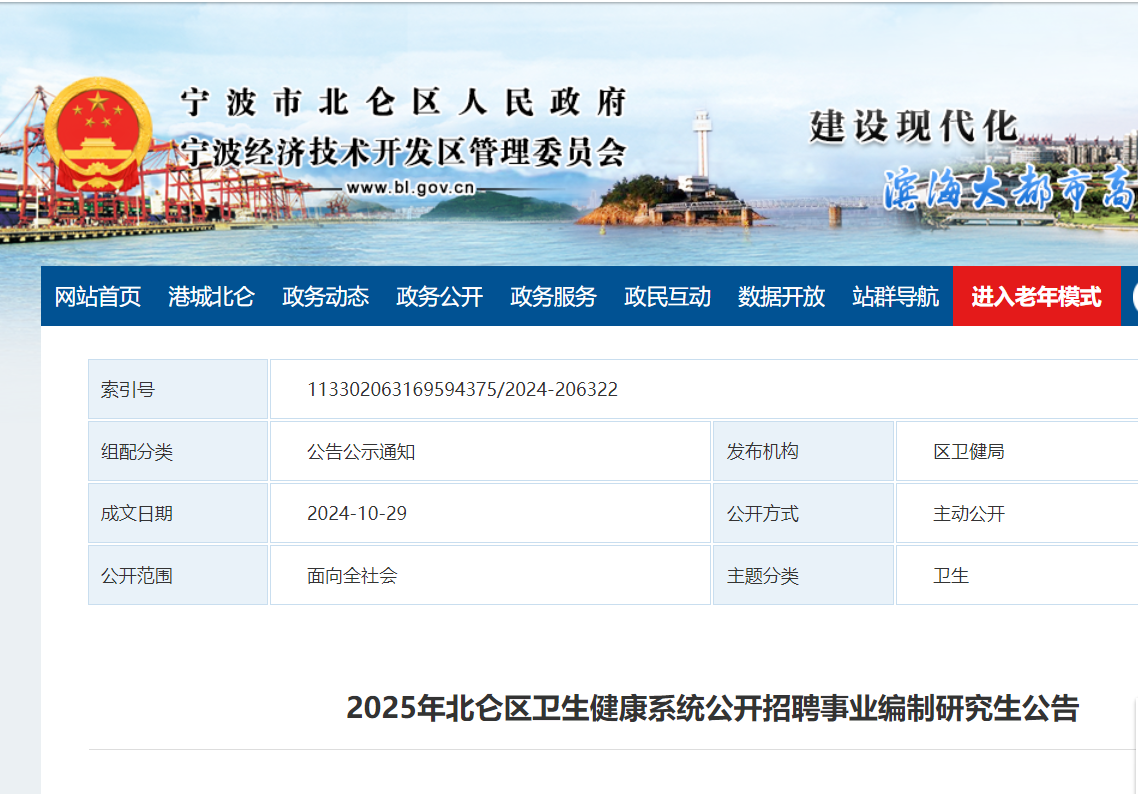Select 政务公开 in navigation
The image size is (1138, 794).
pos(439,297)
